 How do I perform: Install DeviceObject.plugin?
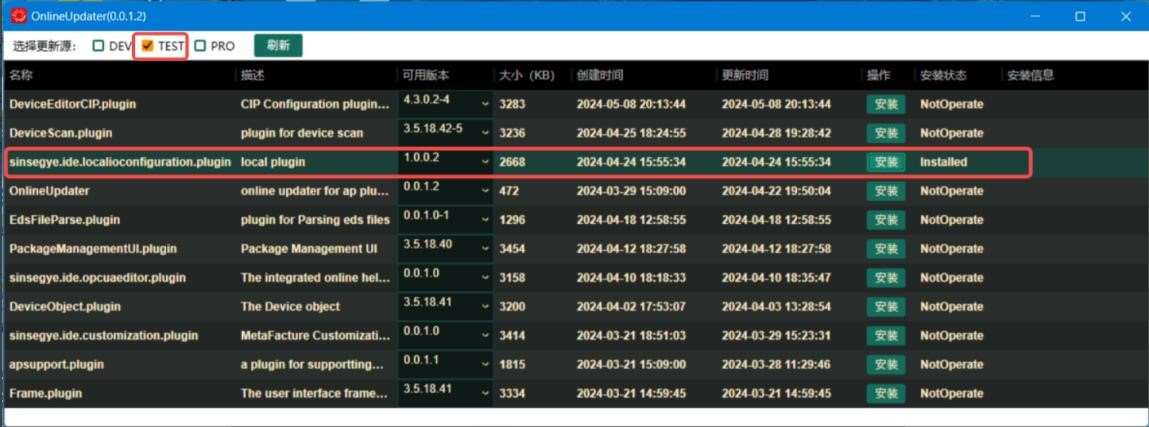pyautogui.click(x=885, y=307)
